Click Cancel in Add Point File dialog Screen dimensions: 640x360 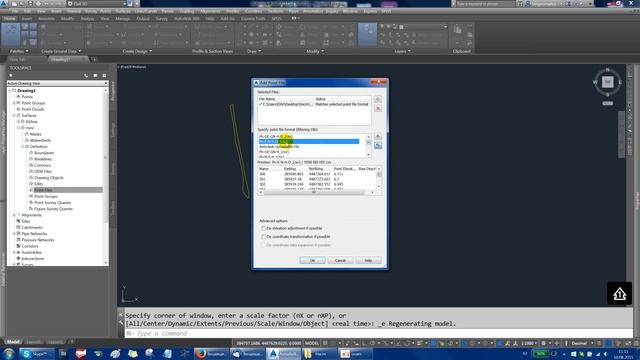point(340,260)
